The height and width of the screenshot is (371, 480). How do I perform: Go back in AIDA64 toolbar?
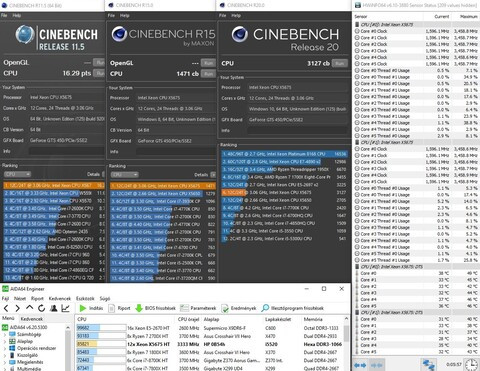tap(6, 308)
